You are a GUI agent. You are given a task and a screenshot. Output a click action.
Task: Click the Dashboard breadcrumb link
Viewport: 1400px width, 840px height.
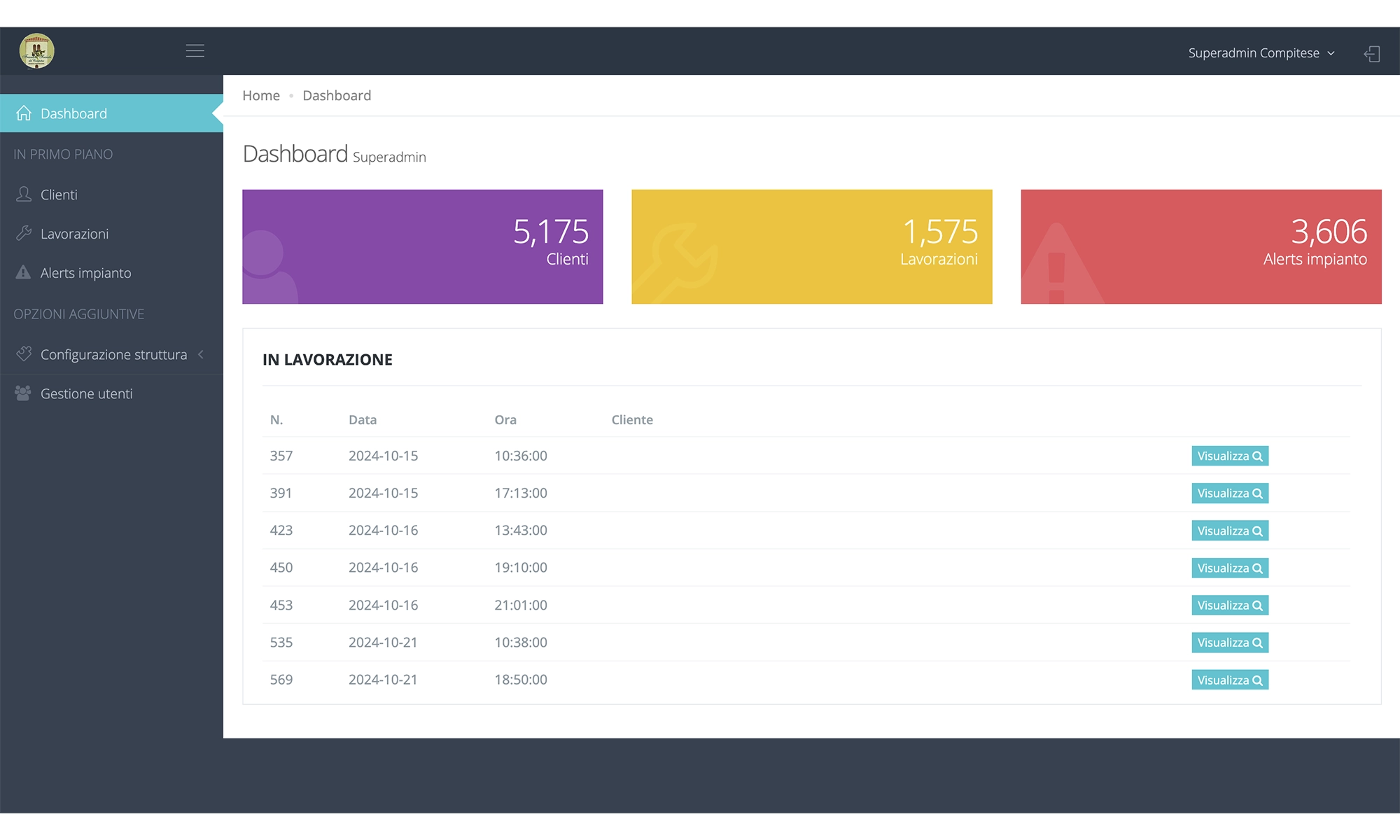click(337, 95)
